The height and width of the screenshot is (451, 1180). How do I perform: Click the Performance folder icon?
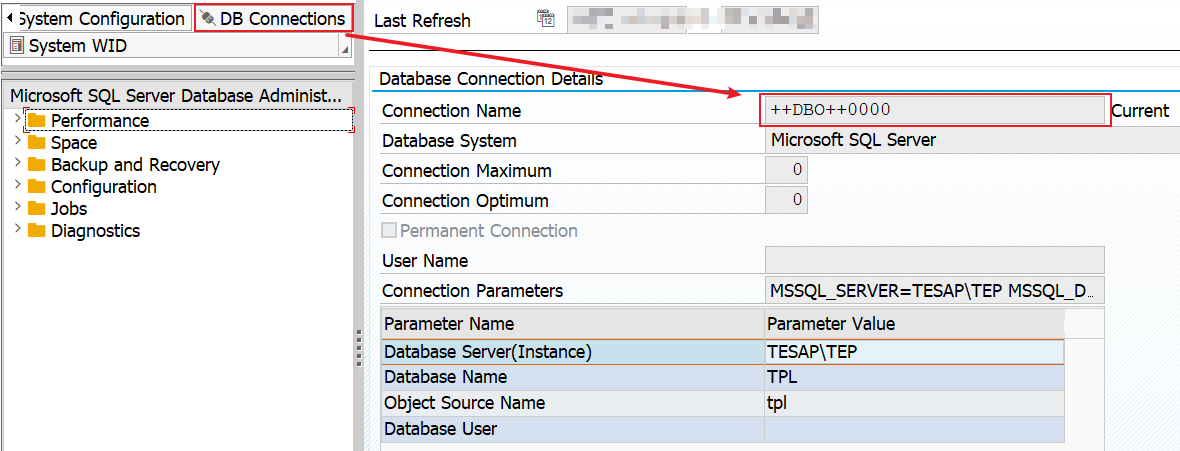37,120
